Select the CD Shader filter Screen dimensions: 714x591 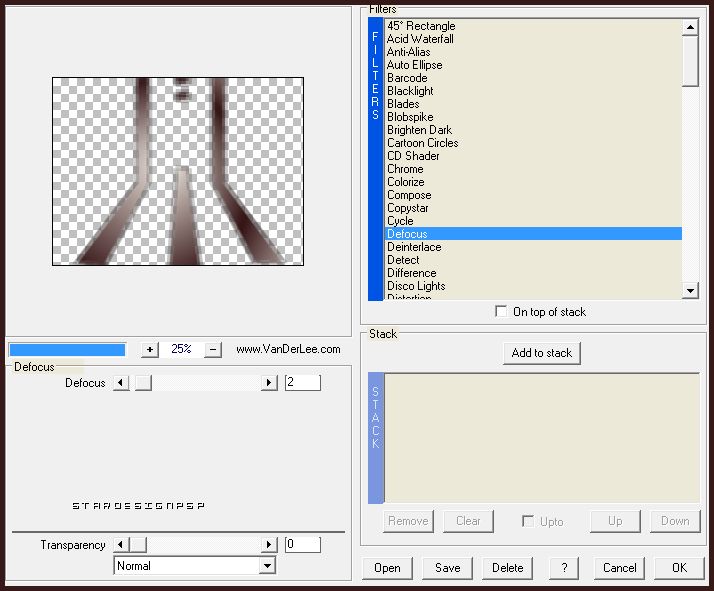(533, 156)
